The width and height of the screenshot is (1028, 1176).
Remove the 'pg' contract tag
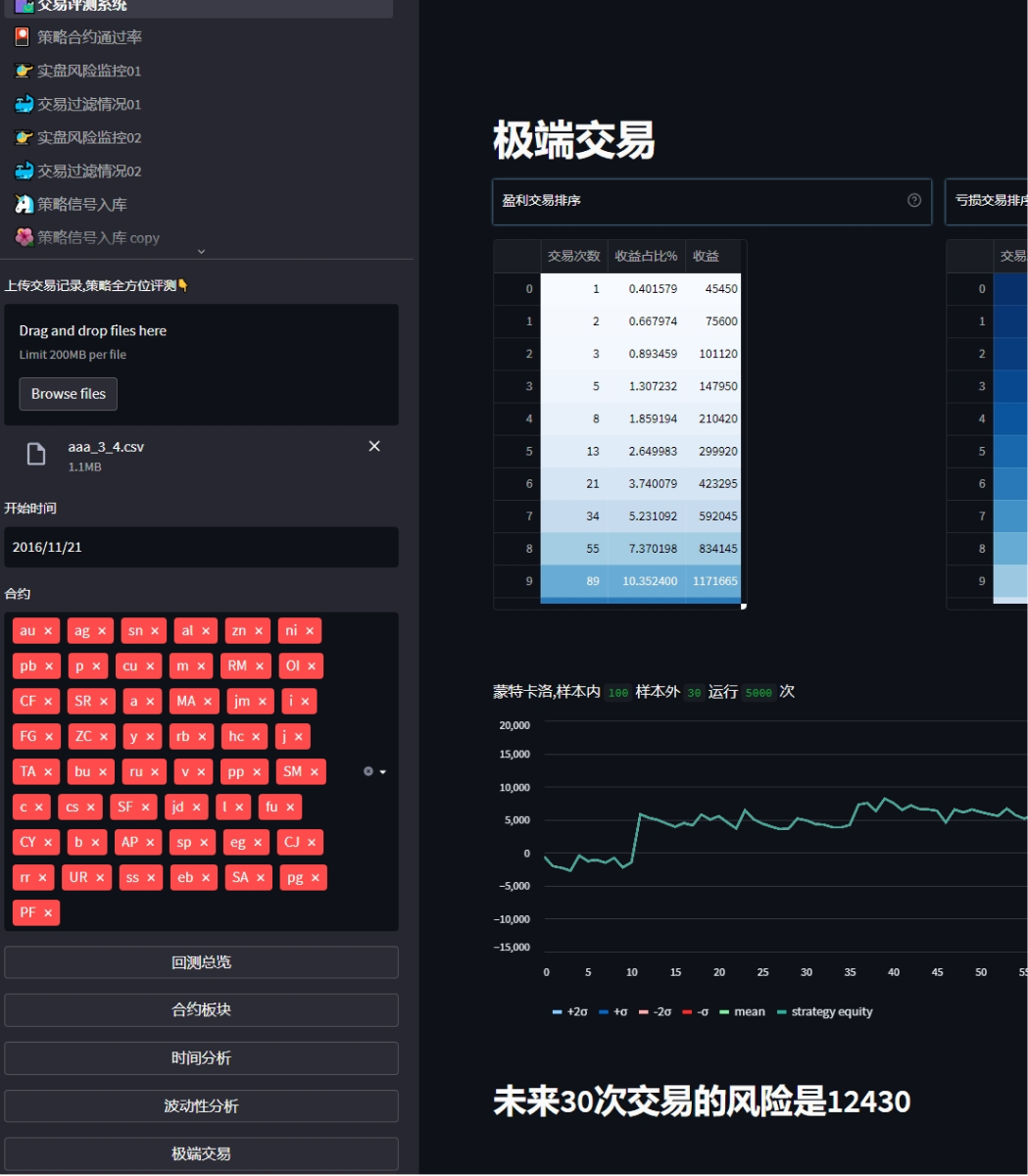tap(316, 878)
